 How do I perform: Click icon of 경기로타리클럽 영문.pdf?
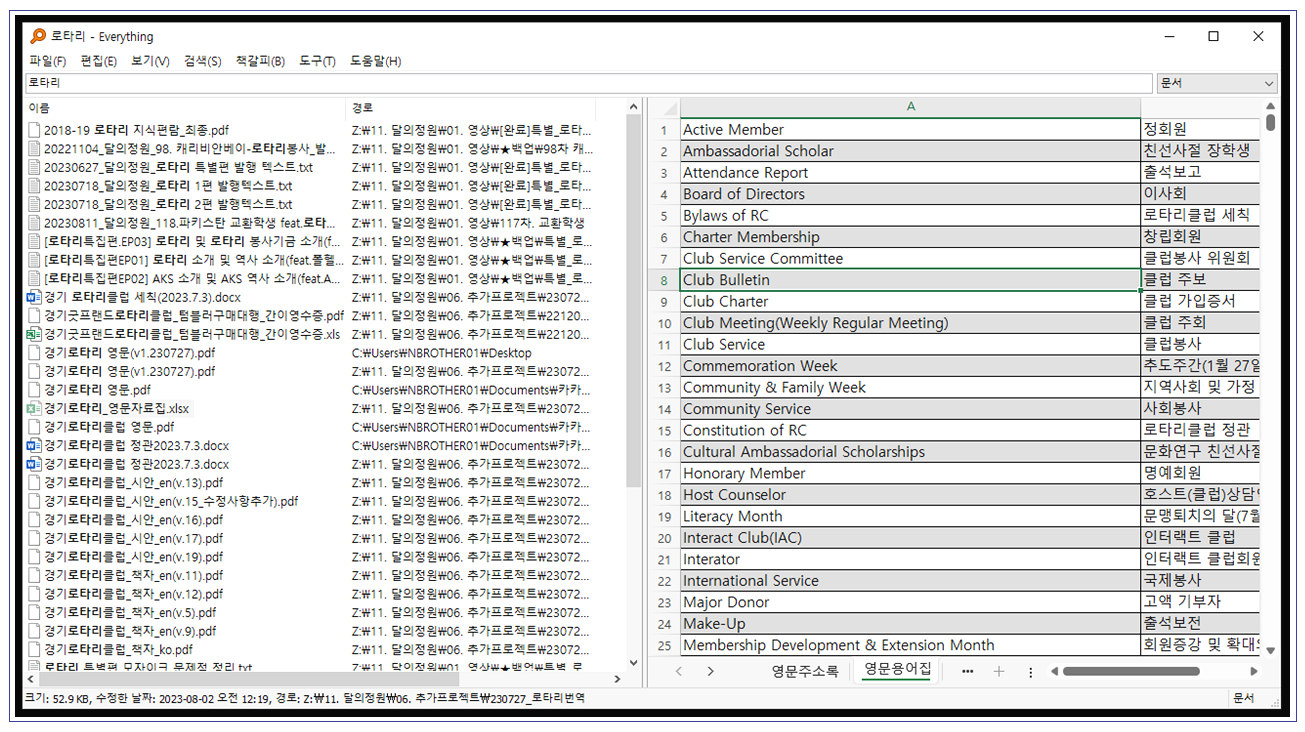click(x=34, y=426)
